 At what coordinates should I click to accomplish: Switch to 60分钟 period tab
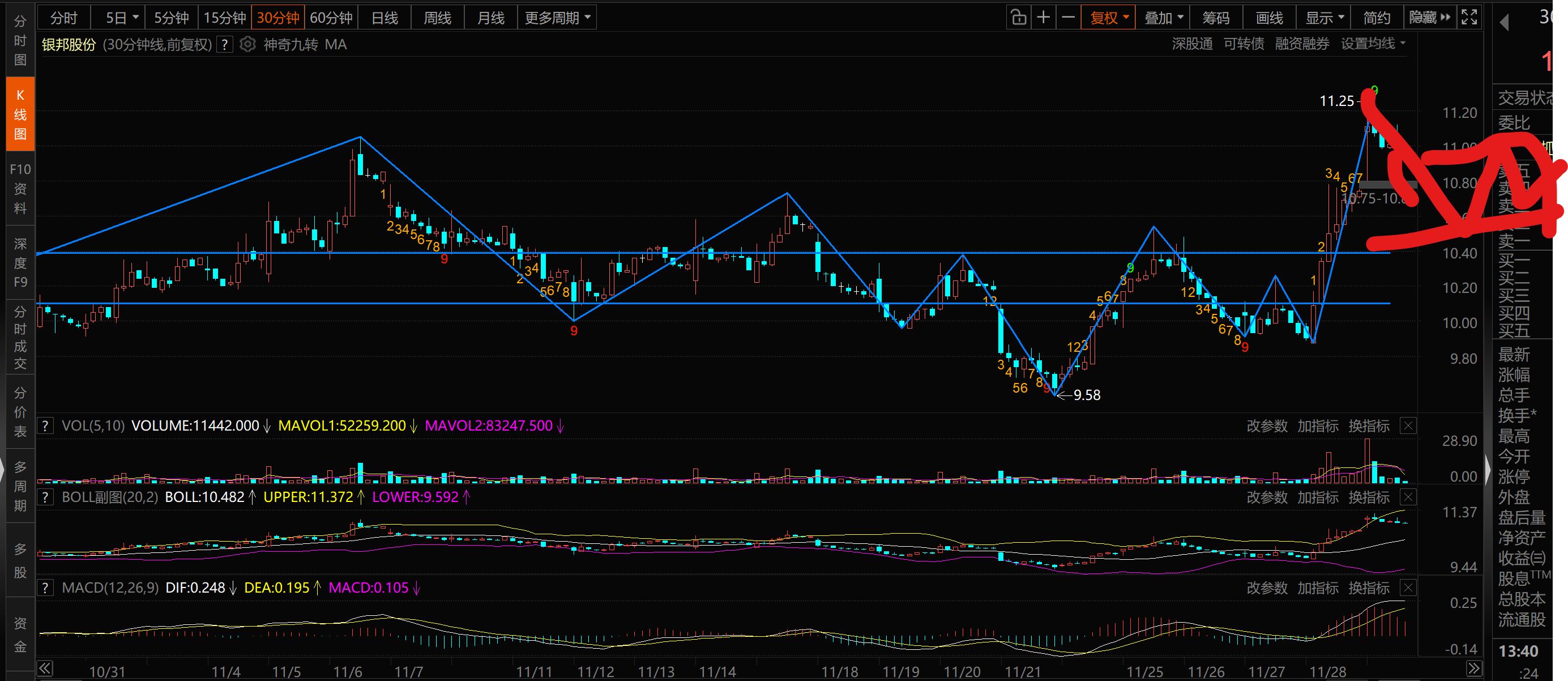pyautogui.click(x=331, y=18)
